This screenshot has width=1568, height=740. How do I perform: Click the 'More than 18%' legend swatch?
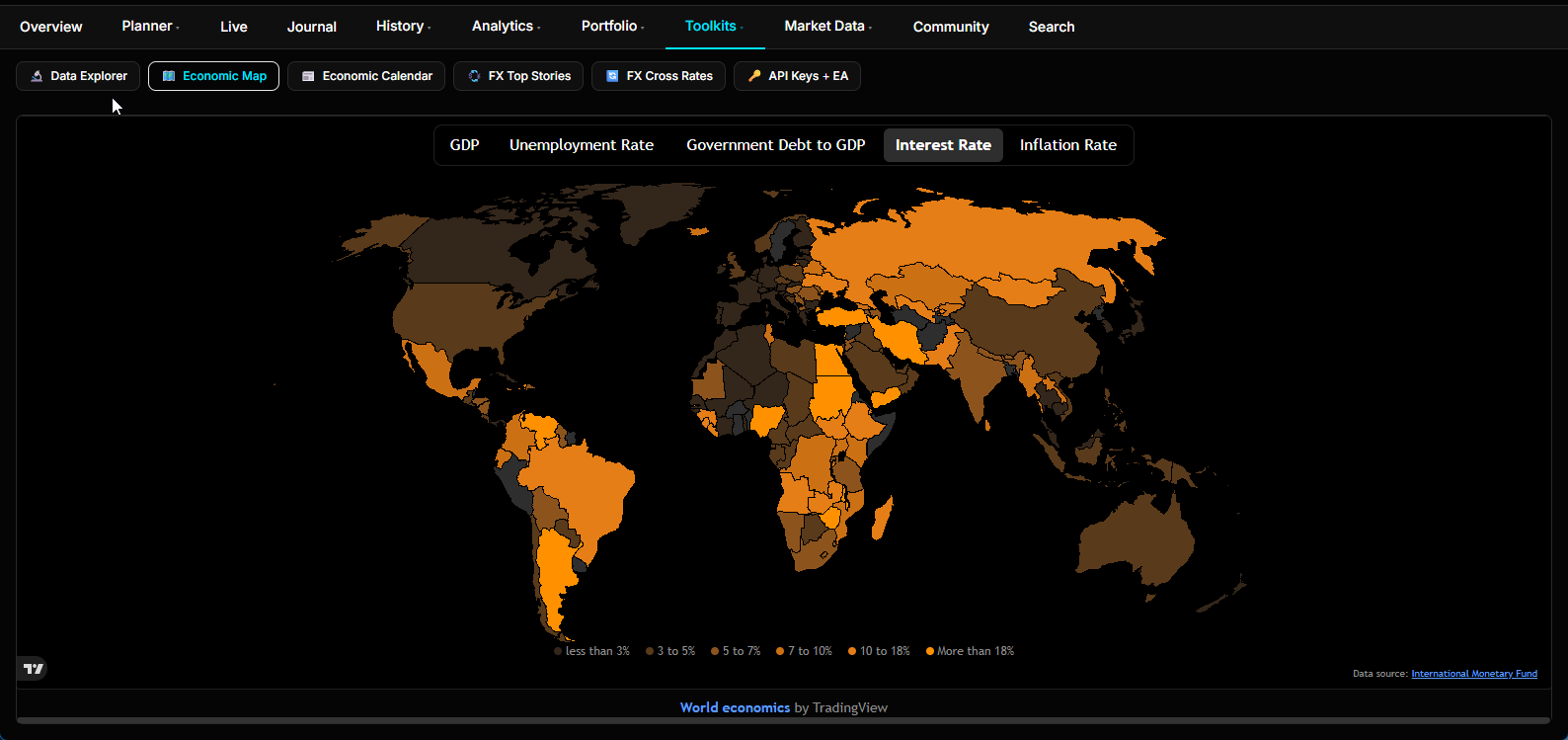click(929, 651)
